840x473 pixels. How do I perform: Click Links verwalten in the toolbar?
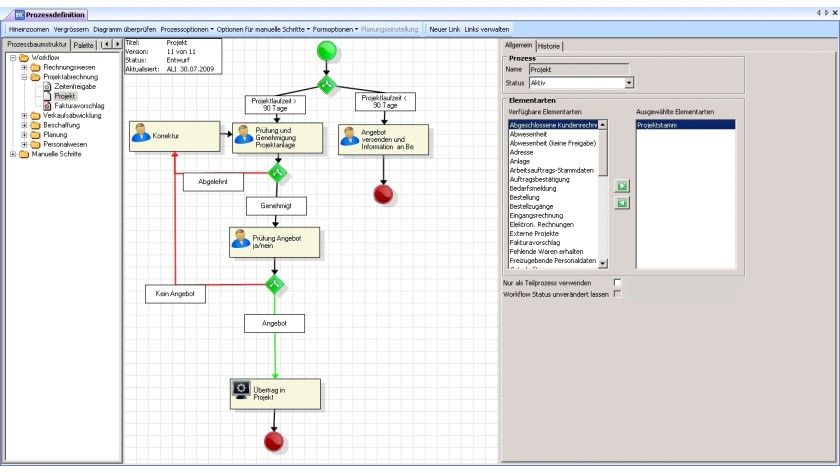[x=487, y=29]
